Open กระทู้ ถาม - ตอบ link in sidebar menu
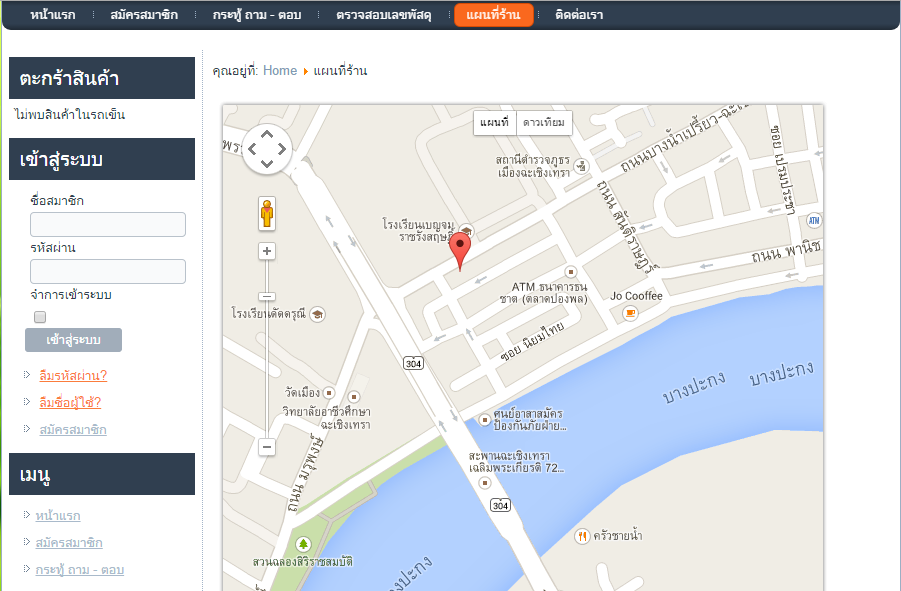The image size is (901, 591). 80,570
